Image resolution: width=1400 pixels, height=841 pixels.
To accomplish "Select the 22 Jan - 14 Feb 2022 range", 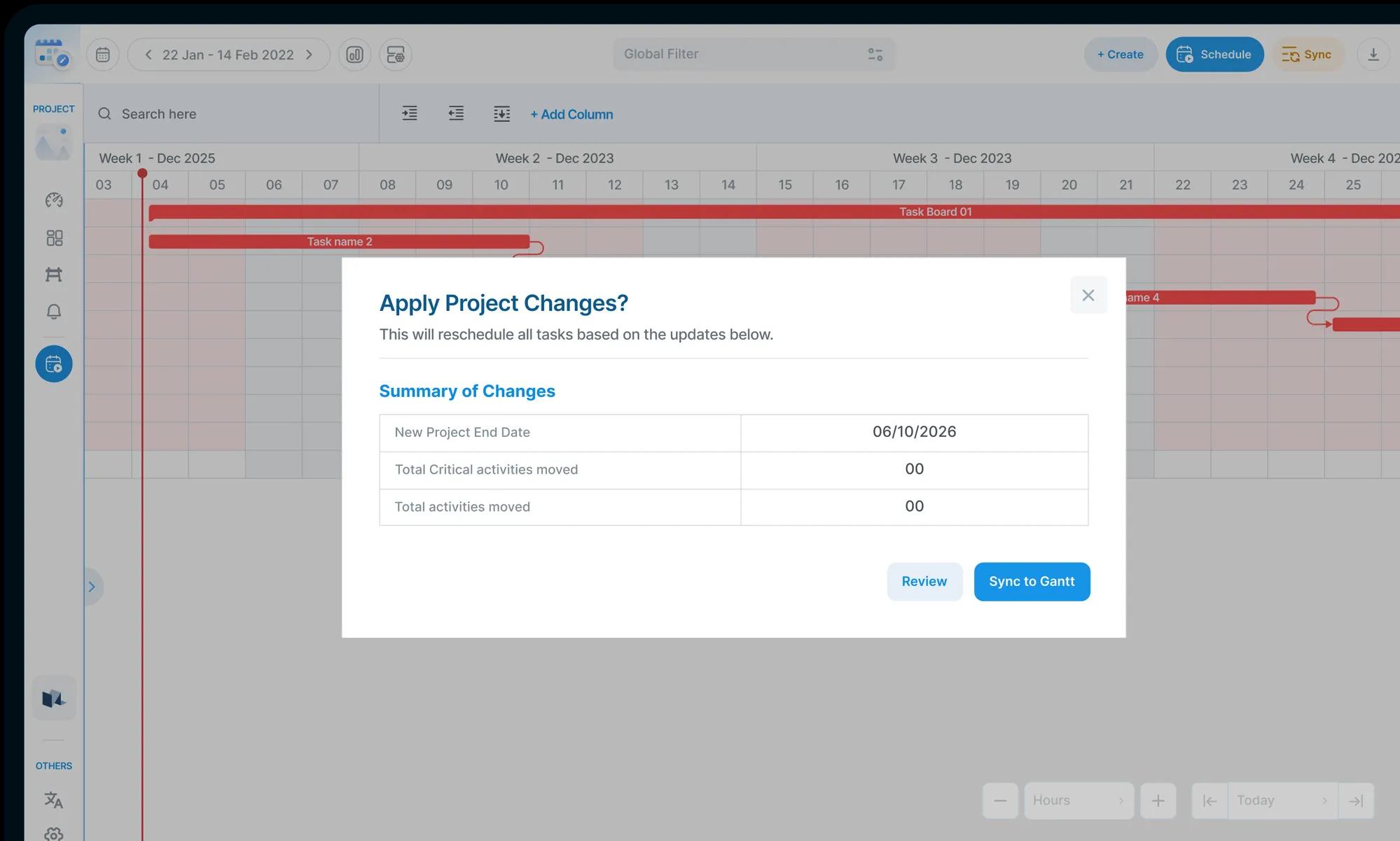I will (x=228, y=55).
